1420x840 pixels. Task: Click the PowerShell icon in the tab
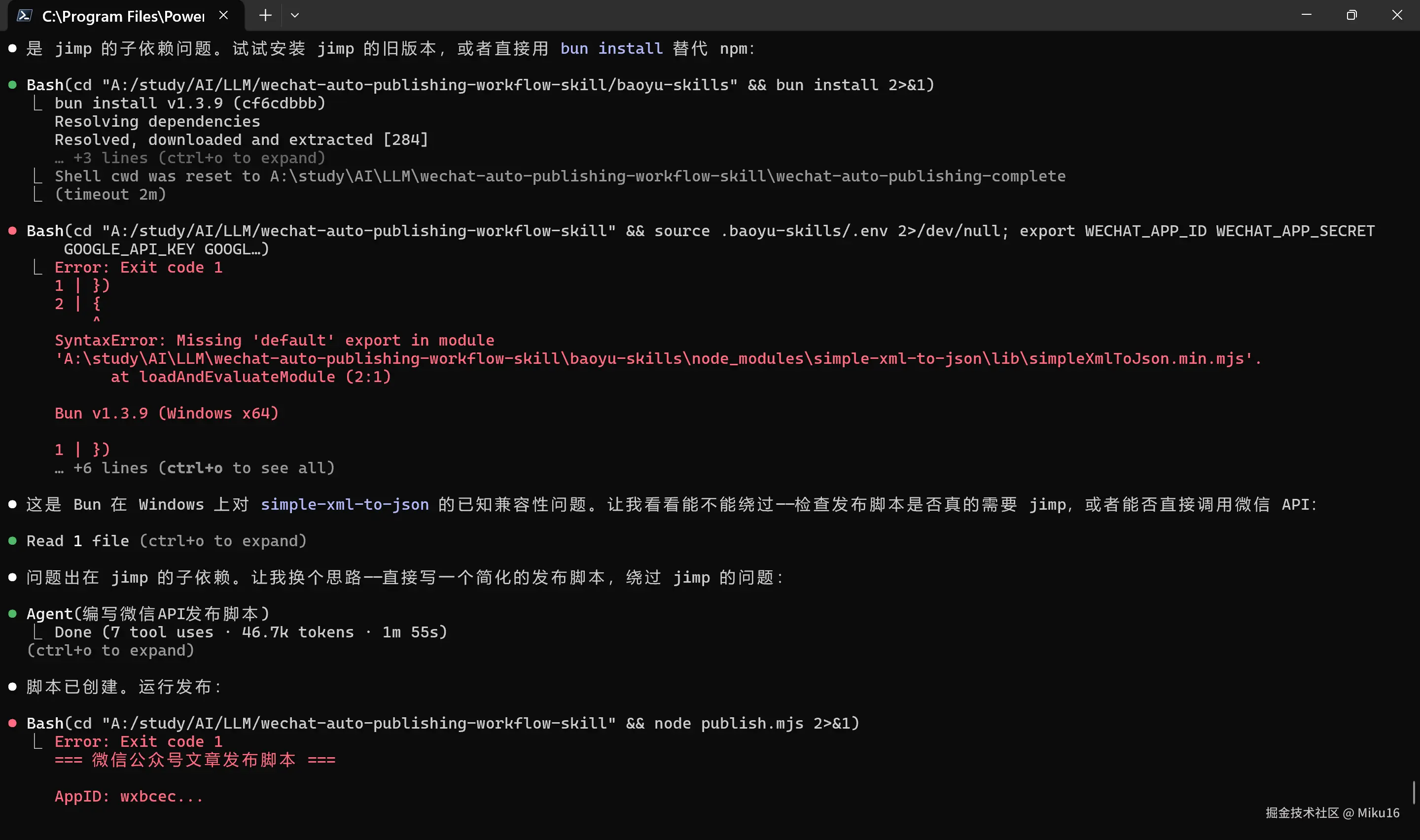pyautogui.click(x=24, y=15)
